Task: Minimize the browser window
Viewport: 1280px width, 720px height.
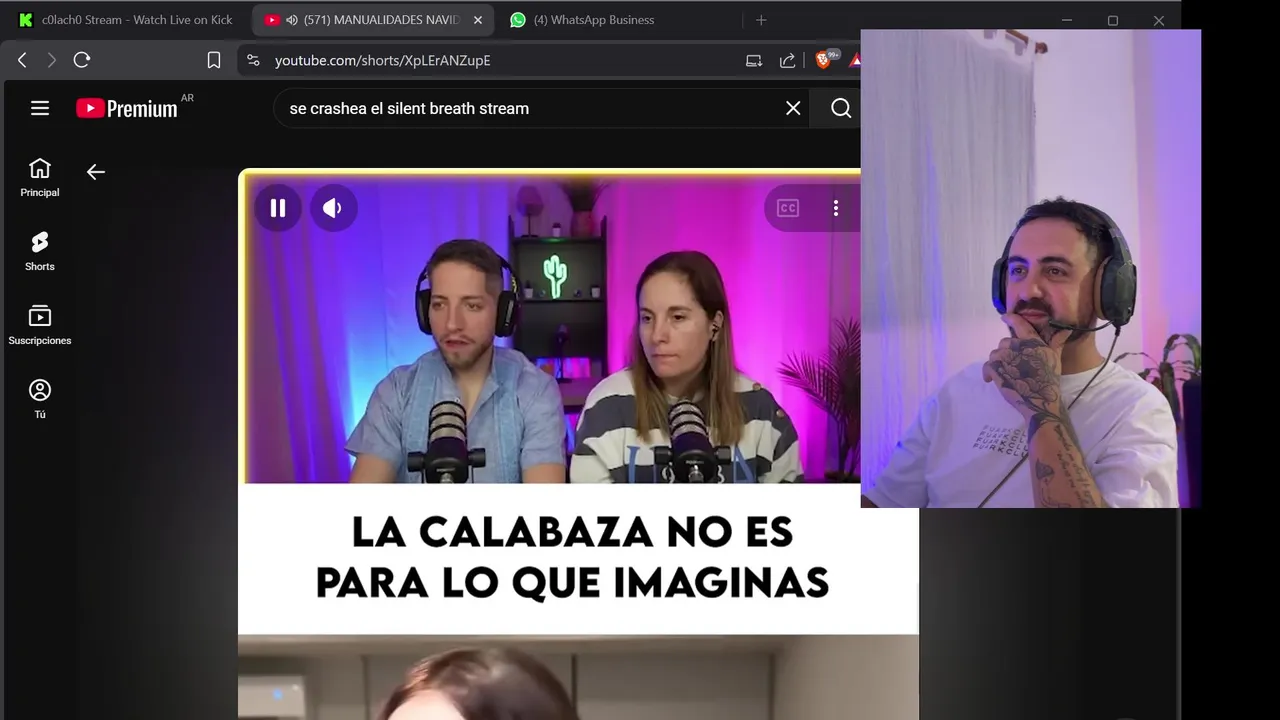Action: [1067, 20]
